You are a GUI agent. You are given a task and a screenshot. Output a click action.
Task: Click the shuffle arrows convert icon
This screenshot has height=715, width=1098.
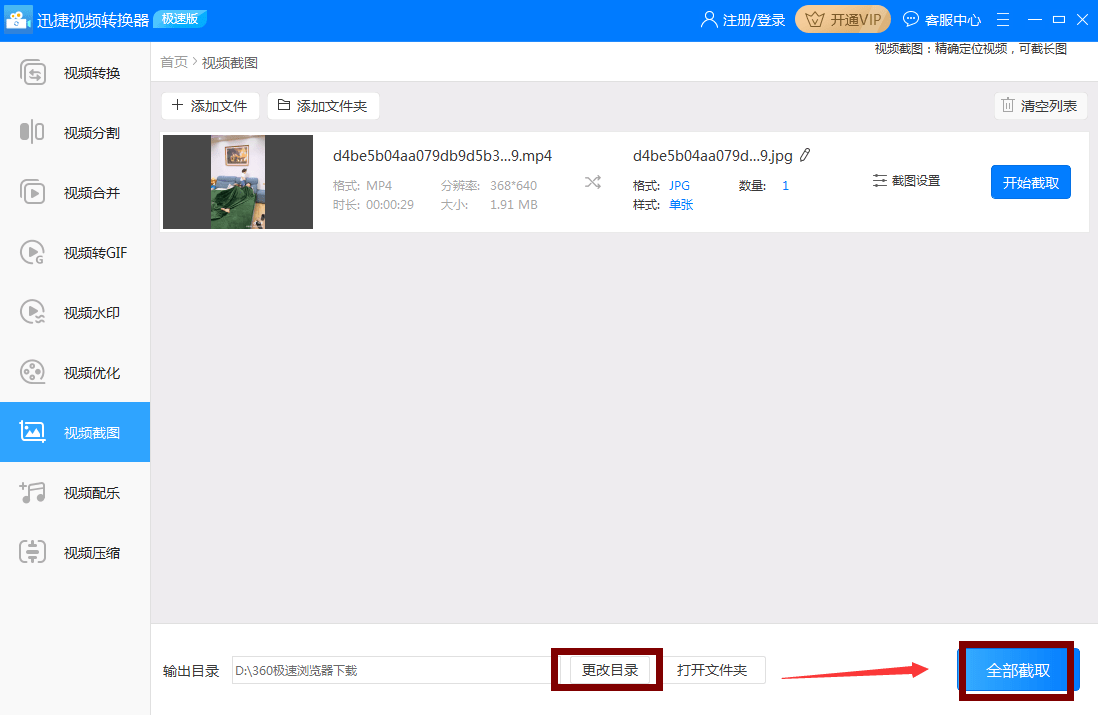[592, 183]
